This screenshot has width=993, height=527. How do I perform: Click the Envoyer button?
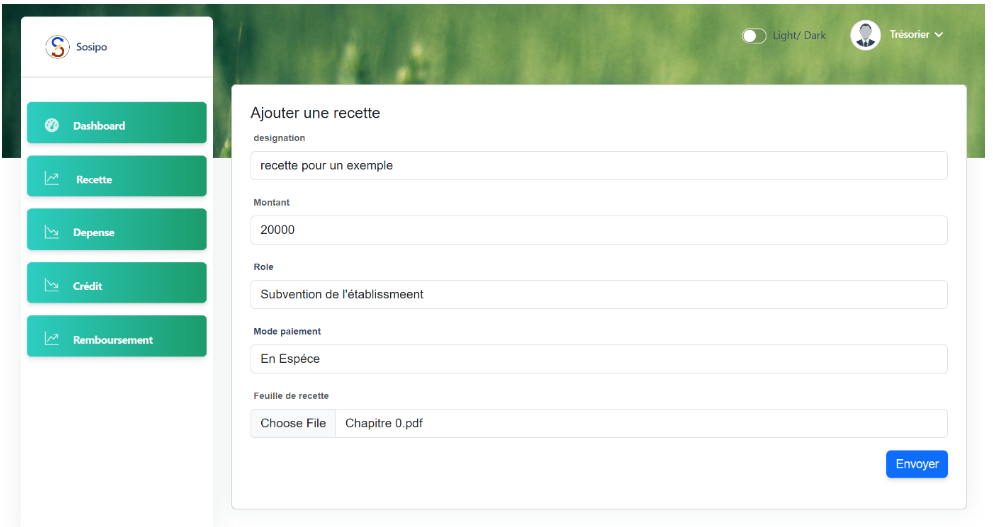point(916,464)
